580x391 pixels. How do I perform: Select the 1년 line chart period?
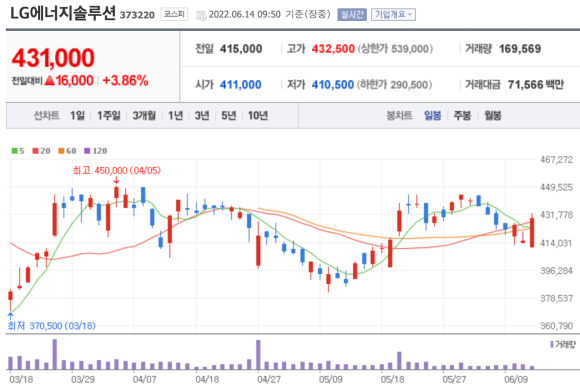coord(175,116)
